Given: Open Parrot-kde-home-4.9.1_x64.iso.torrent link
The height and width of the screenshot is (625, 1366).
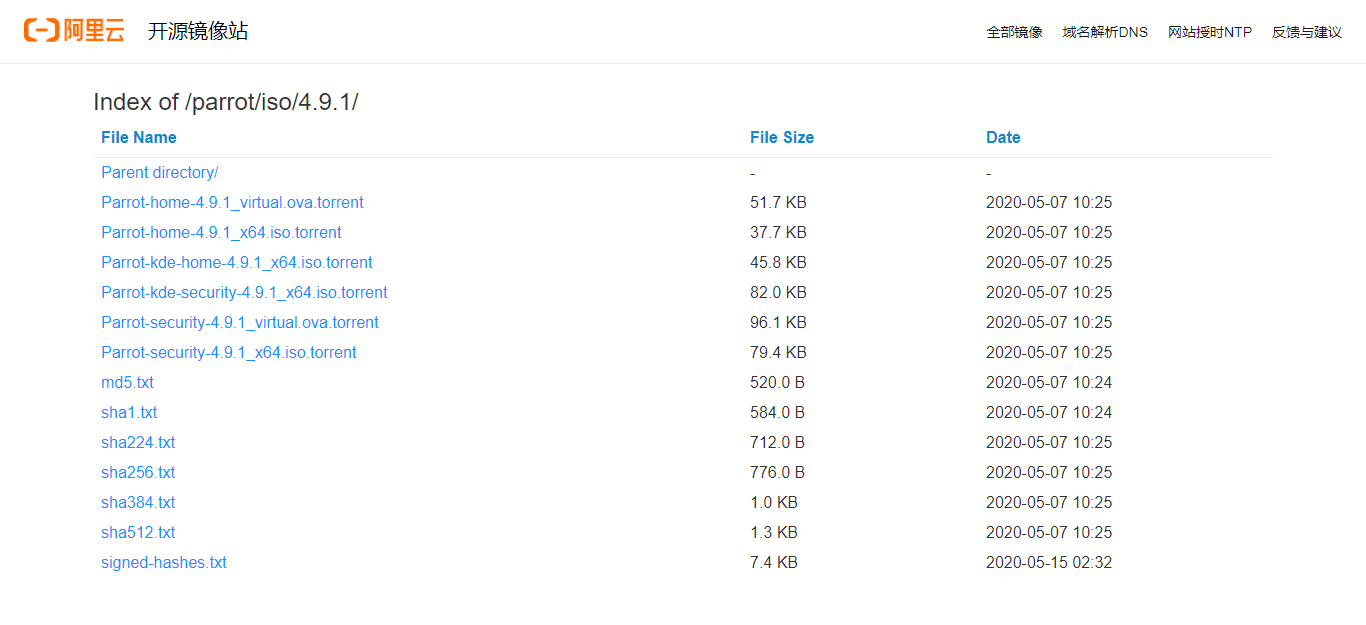Looking at the screenshot, I should [x=237, y=263].
